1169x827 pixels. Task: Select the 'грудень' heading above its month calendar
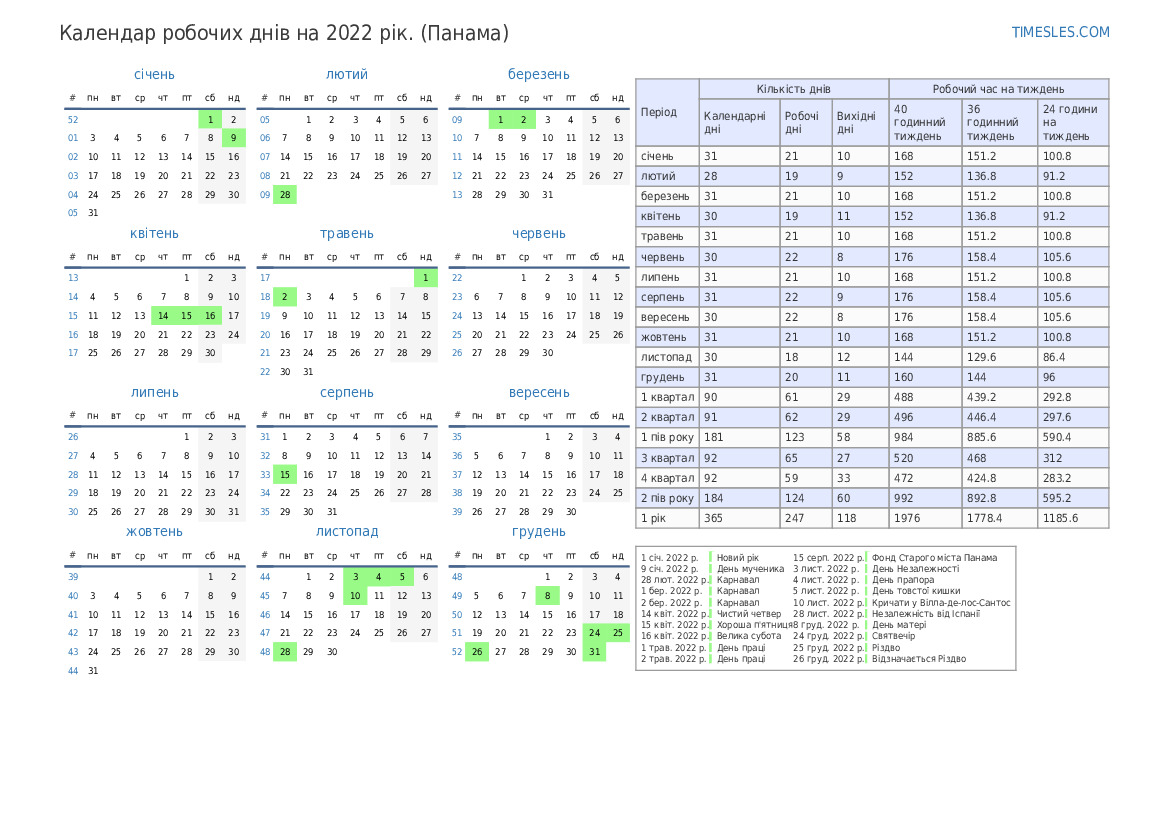tap(538, 532)
